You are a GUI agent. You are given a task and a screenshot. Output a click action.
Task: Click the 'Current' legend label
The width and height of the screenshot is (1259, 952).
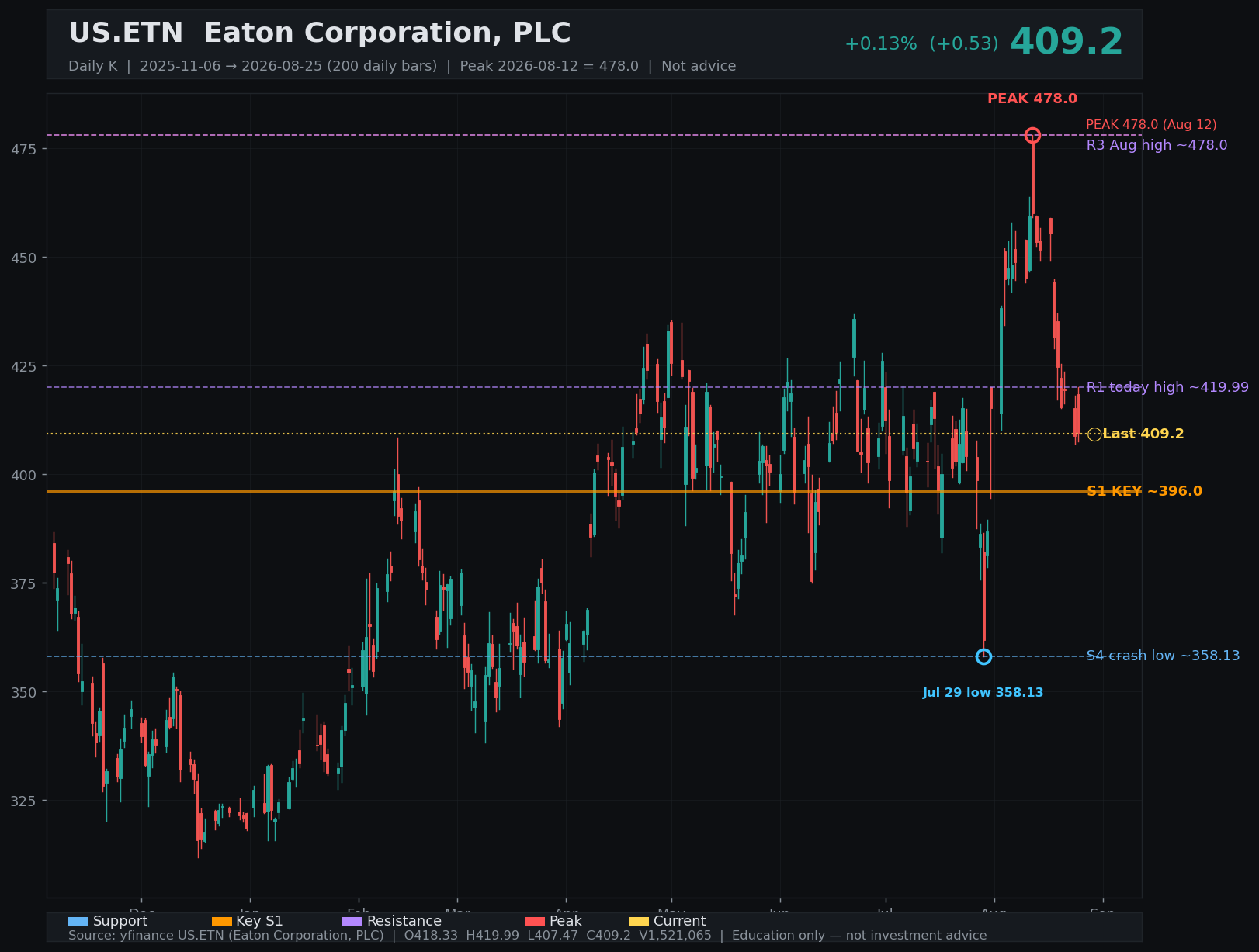point(680,922)
